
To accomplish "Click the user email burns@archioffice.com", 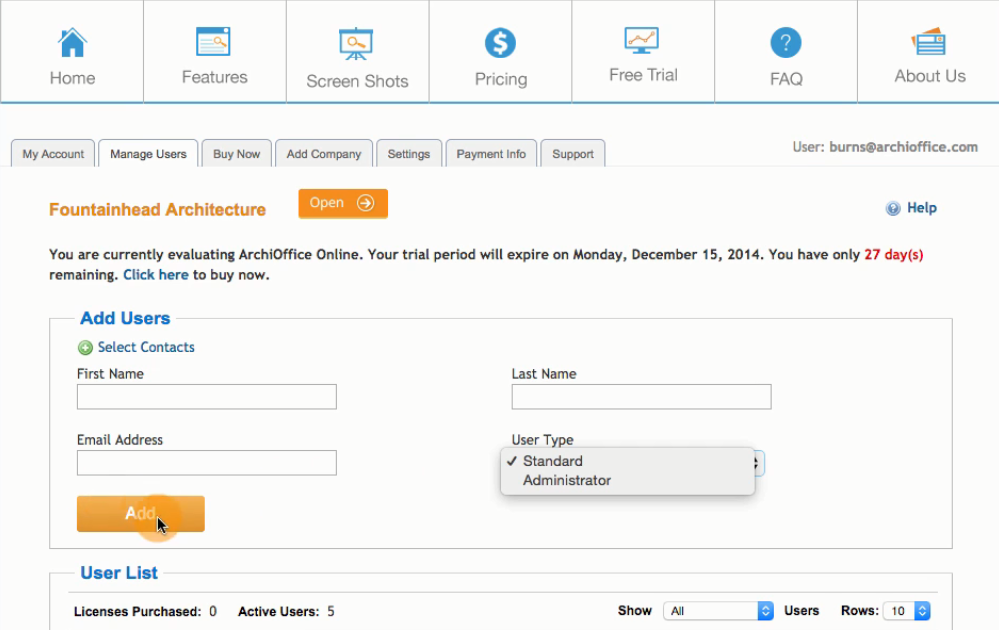I will (903, 147).
